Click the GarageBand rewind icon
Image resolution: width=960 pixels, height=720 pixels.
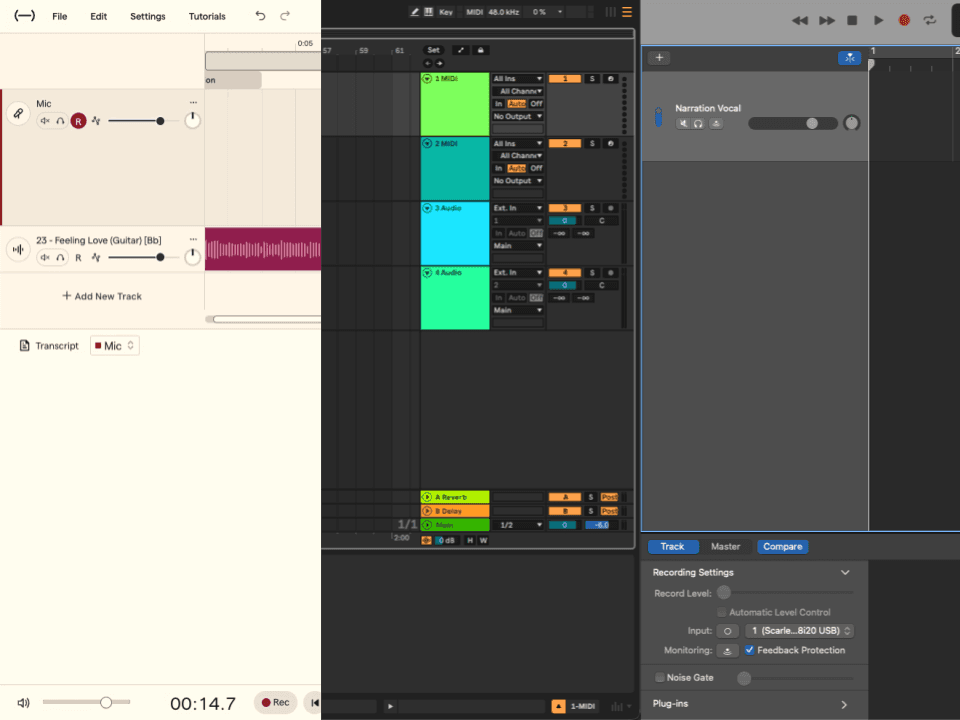800,20
